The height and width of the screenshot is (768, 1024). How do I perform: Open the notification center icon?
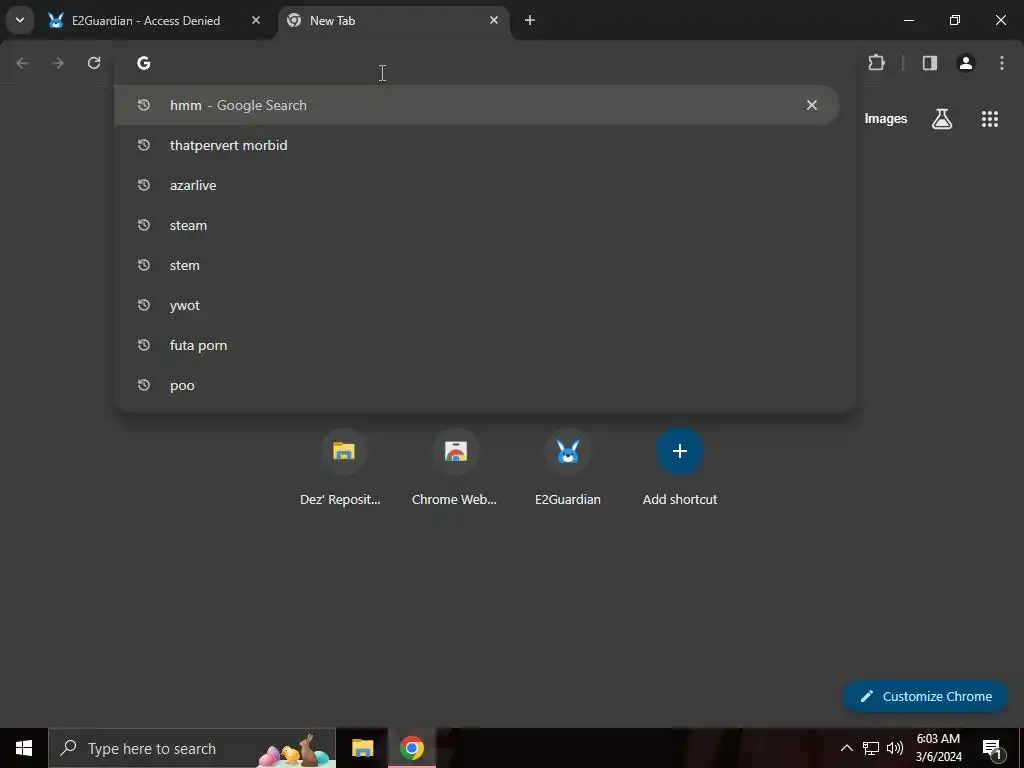click(992, 748)
